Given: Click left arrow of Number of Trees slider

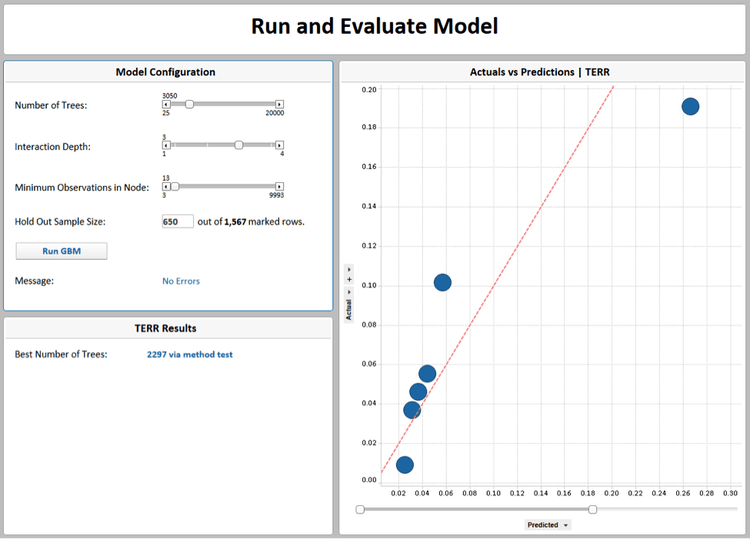Looking at the screenshot, I should pos(166,104).
